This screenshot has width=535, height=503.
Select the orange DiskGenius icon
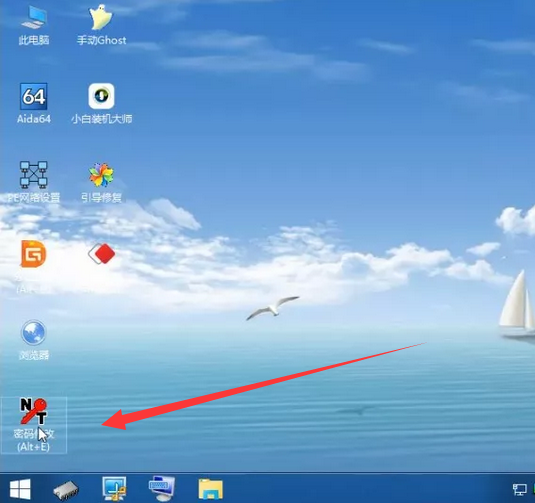[33, 254]
